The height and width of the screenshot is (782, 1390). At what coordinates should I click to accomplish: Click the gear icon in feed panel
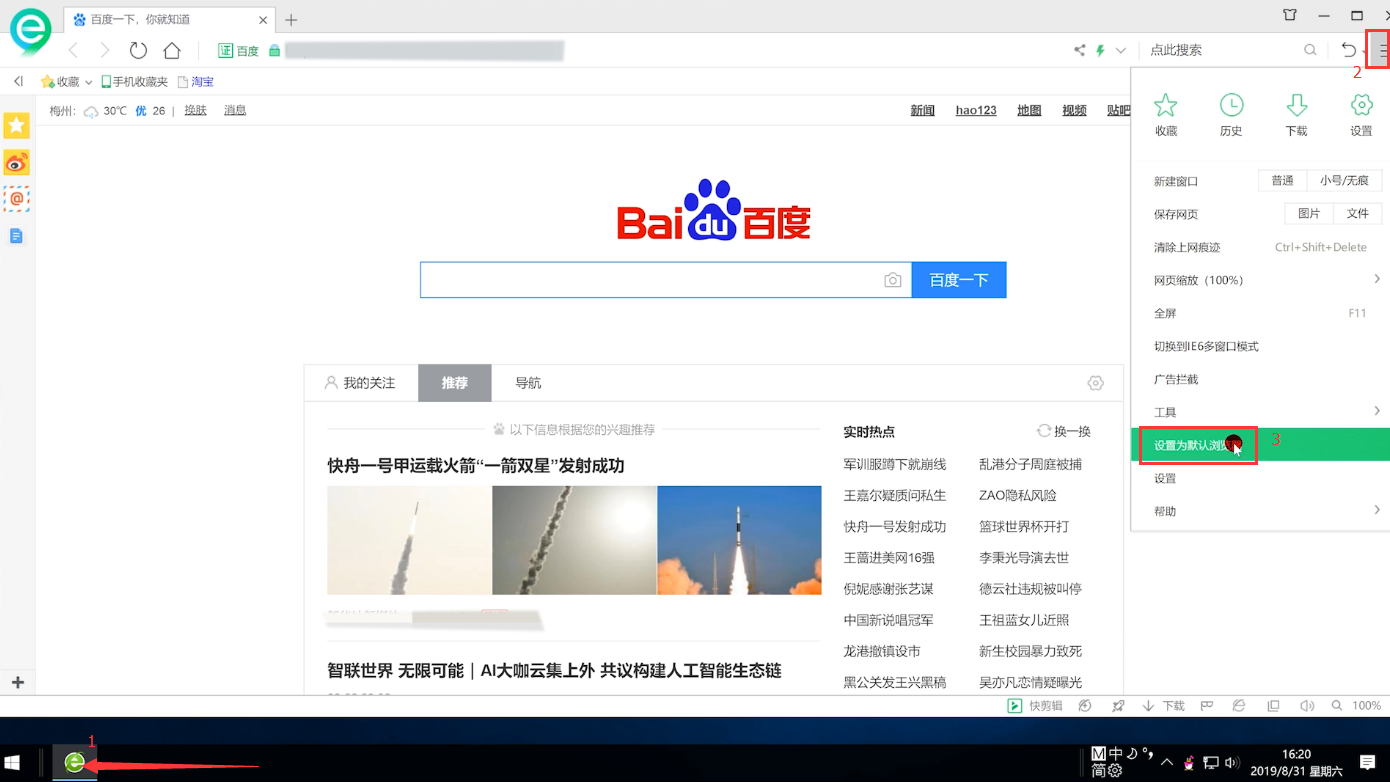pyautogui.click(x=1095, y=383)
